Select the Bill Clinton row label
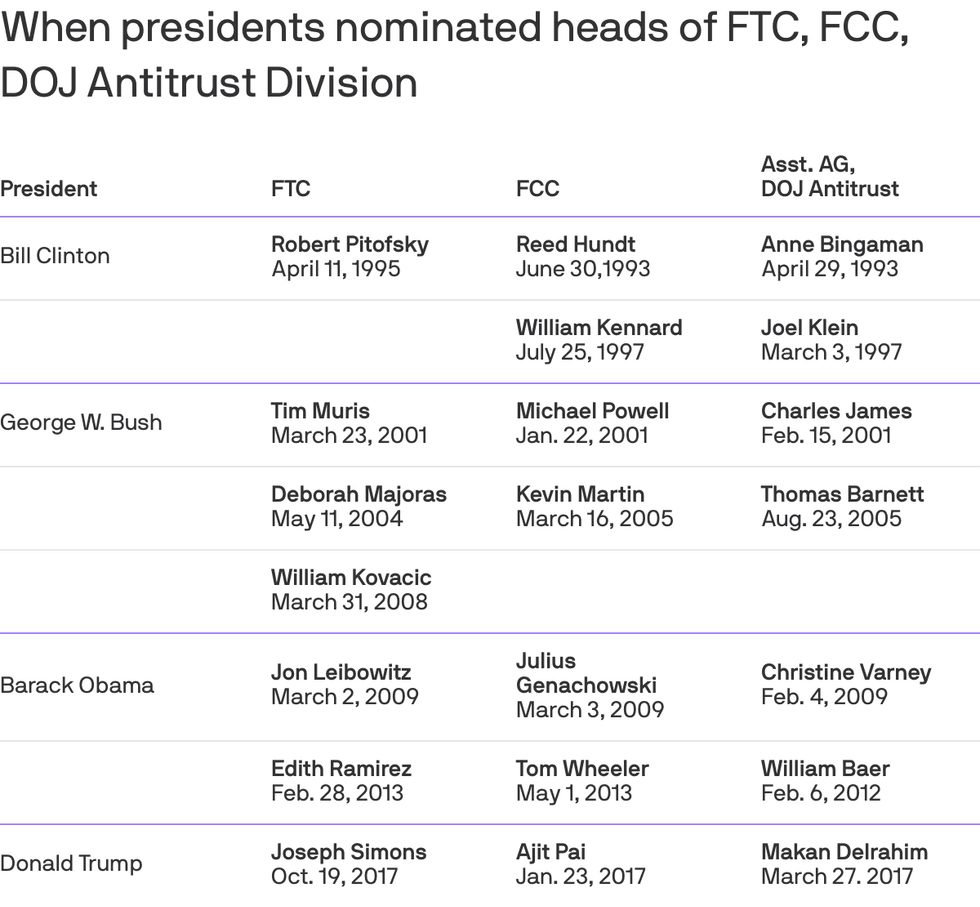Viewport: 980px width, 907px height. coord(55,256)
